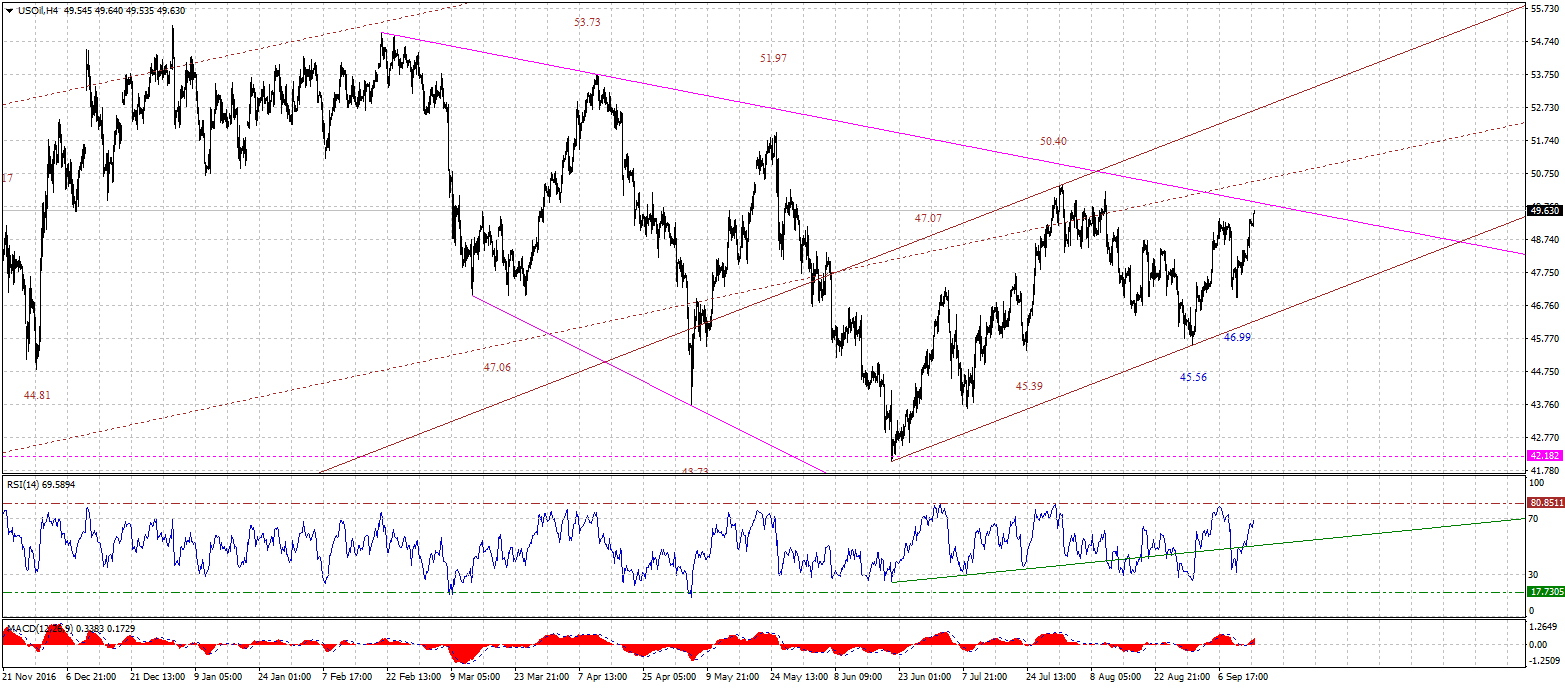Click 46.760 on the price axis
The width and height of the screenshot is (1565, 688).
click(1545, 305)
